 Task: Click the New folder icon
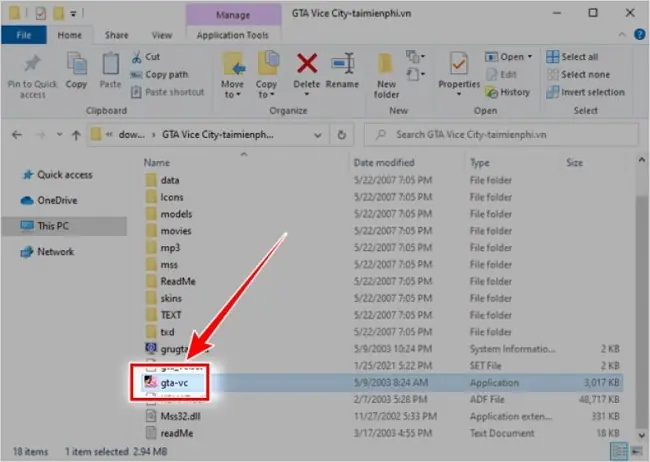[x=386, y=65]
